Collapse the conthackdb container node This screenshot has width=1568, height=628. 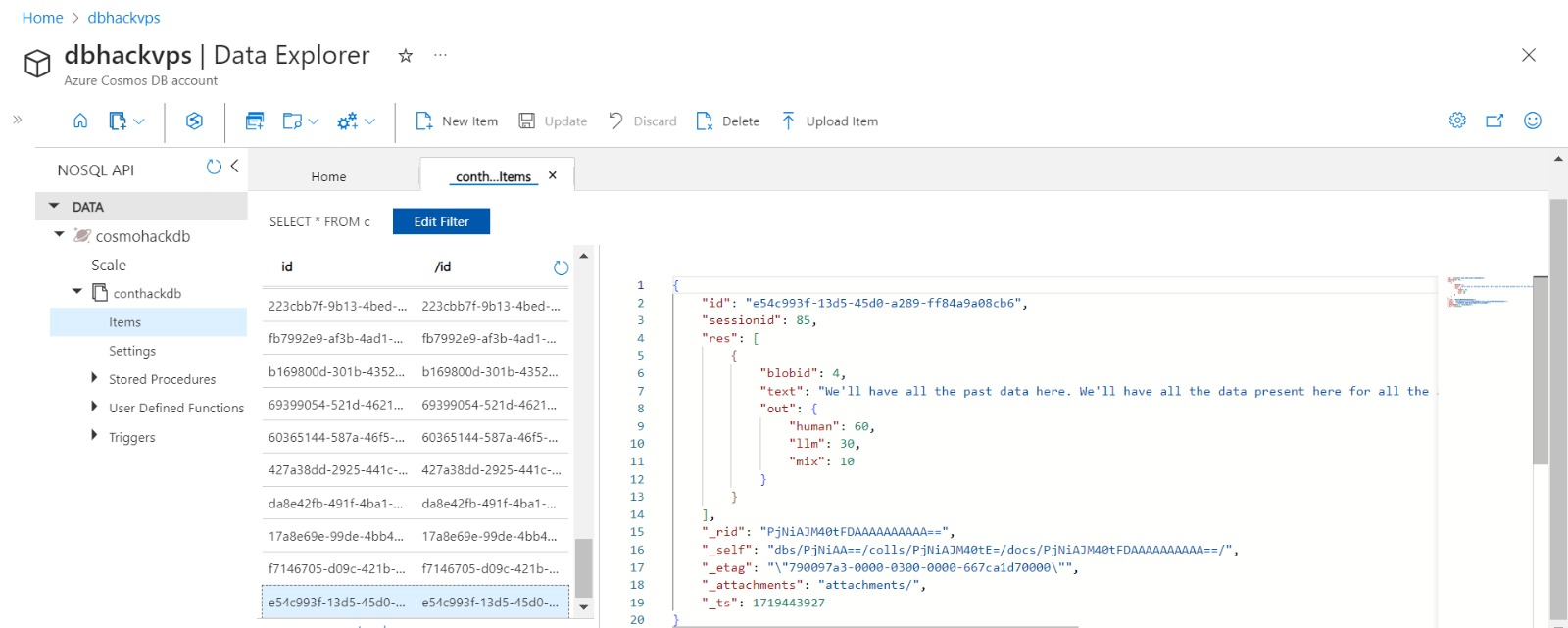pos(77,292)
